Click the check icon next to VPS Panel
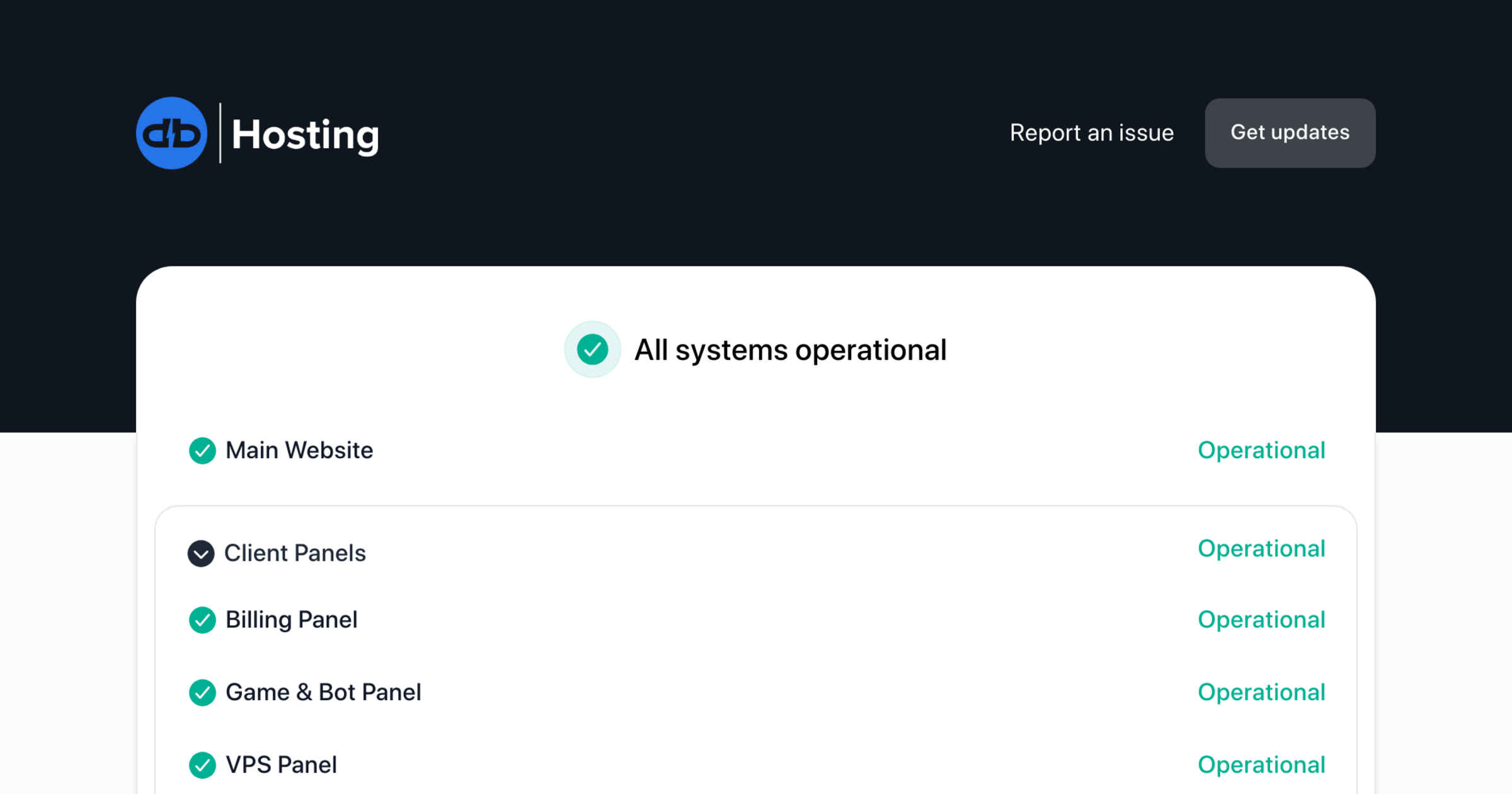Viewport: 1512px width, 794px height. tap(202, 765)
